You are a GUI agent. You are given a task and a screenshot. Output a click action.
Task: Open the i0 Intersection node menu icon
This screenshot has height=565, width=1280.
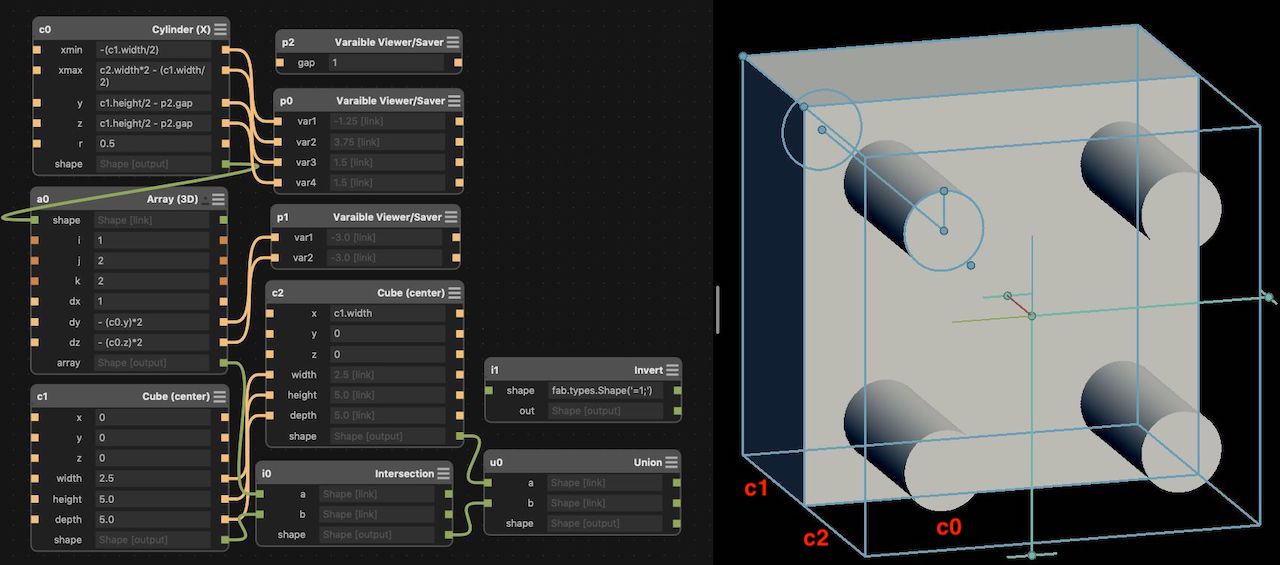click(x=443, y=473)
